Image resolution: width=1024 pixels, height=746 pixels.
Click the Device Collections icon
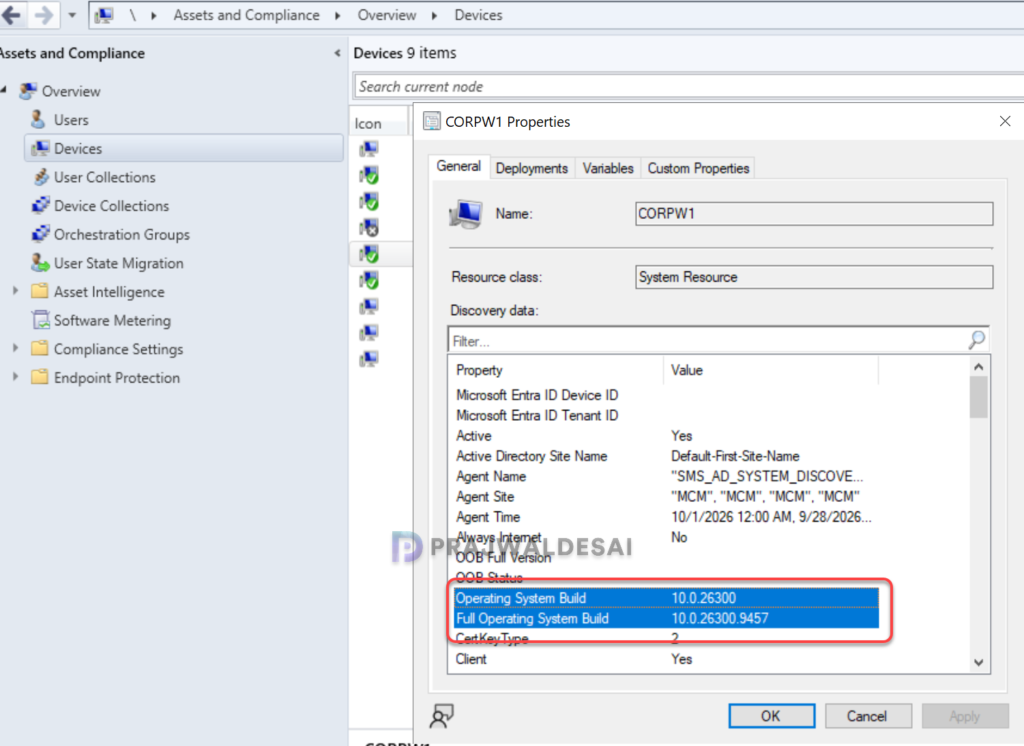coord(40,206)
